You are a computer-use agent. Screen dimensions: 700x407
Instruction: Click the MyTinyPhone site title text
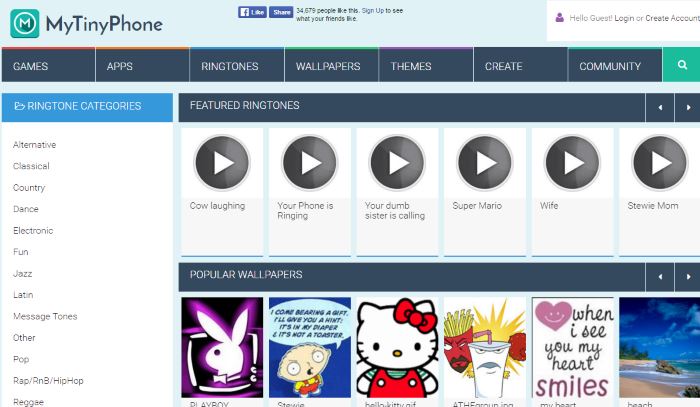point(104,25)
